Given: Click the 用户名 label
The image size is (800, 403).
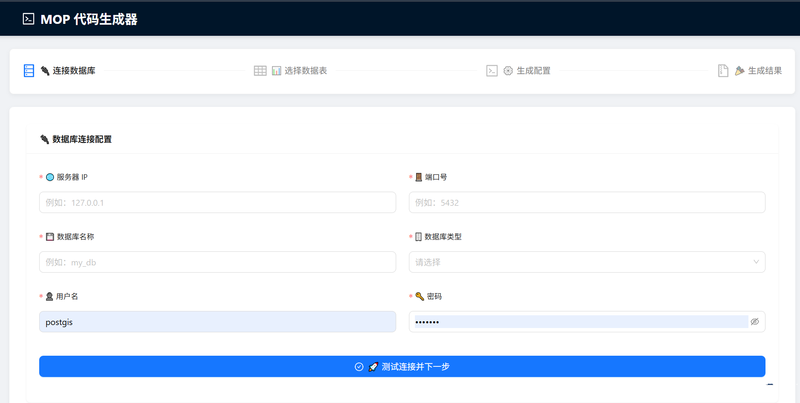Looking at the screenshot, I should pyautogui.click(x=67, y=296).
